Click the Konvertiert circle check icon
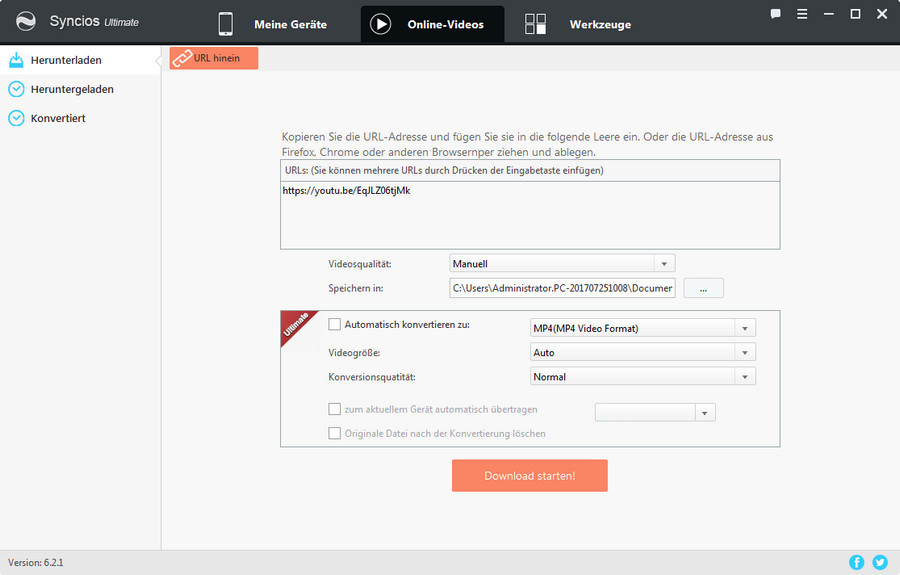Screen dimensions: 900x575 point(16,118)
